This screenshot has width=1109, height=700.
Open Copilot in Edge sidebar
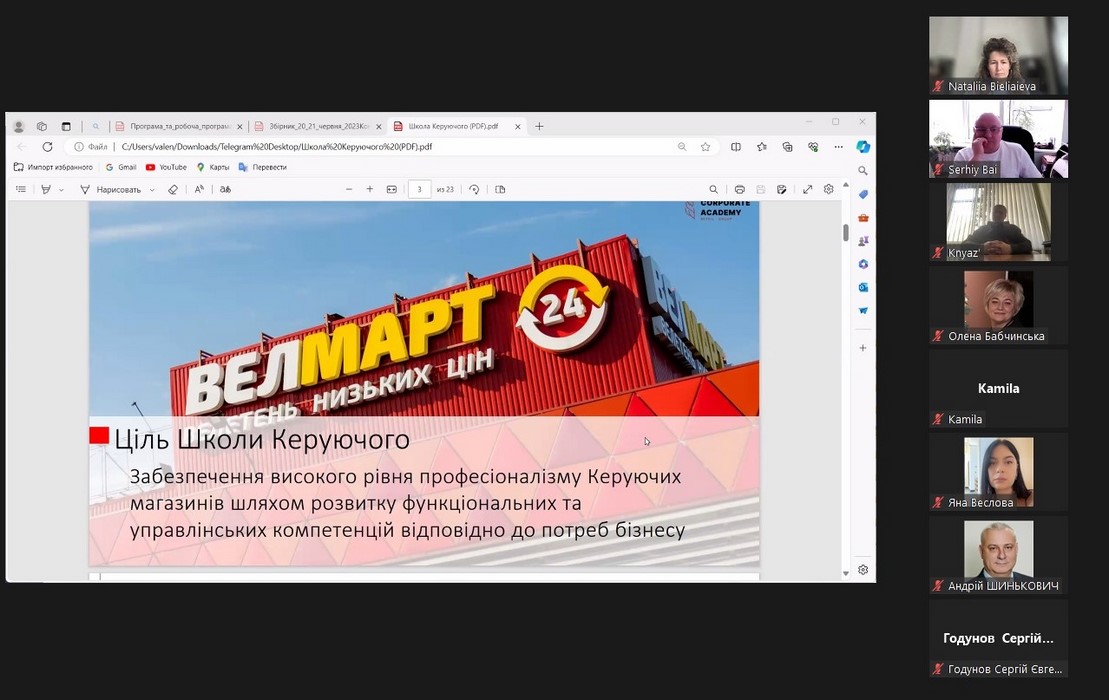[863, 147]
